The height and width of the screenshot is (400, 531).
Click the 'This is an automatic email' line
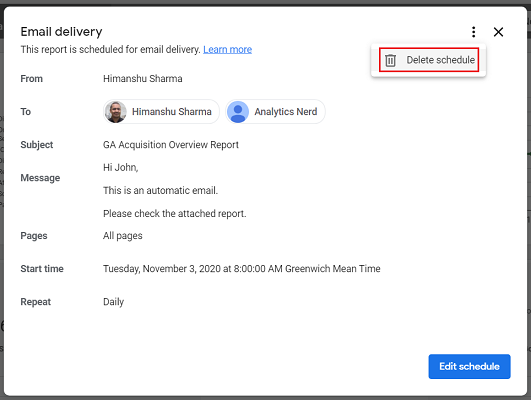click(x=160, y=190)
